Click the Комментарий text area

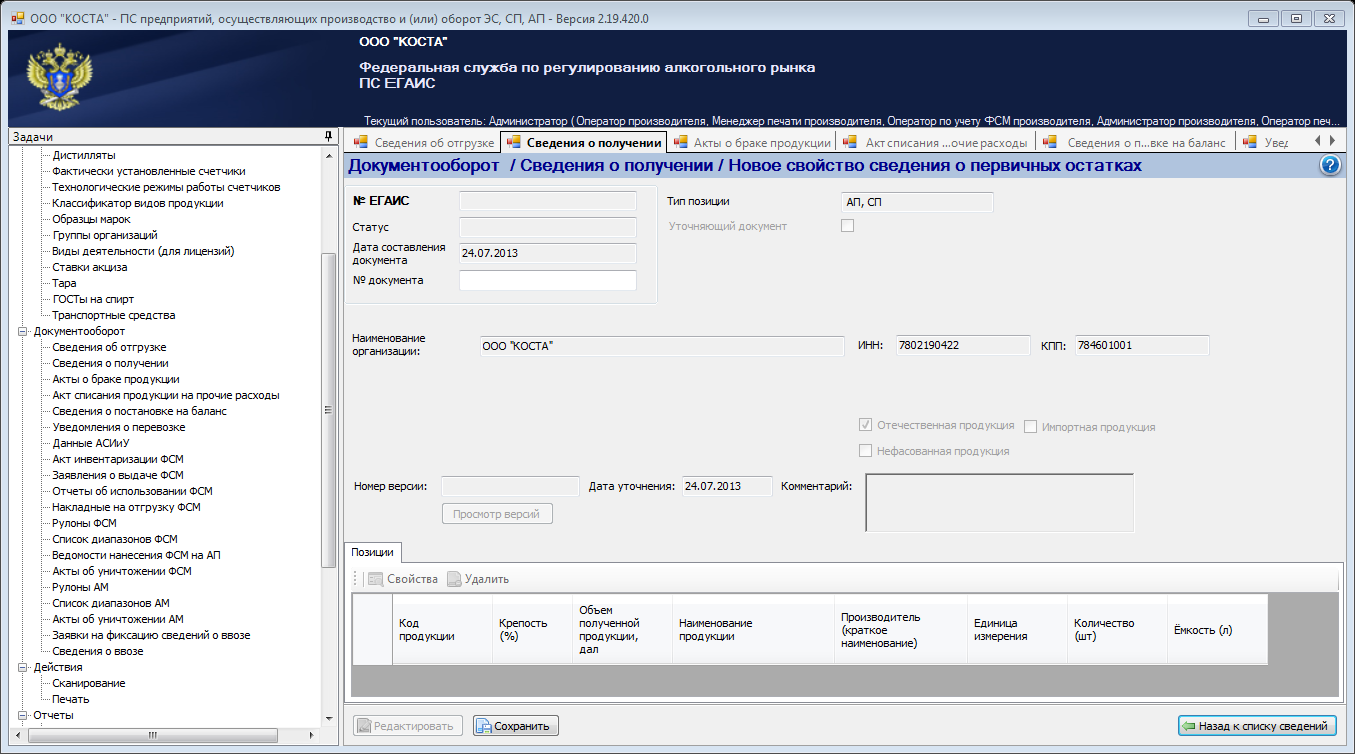(x=999, y=503)
